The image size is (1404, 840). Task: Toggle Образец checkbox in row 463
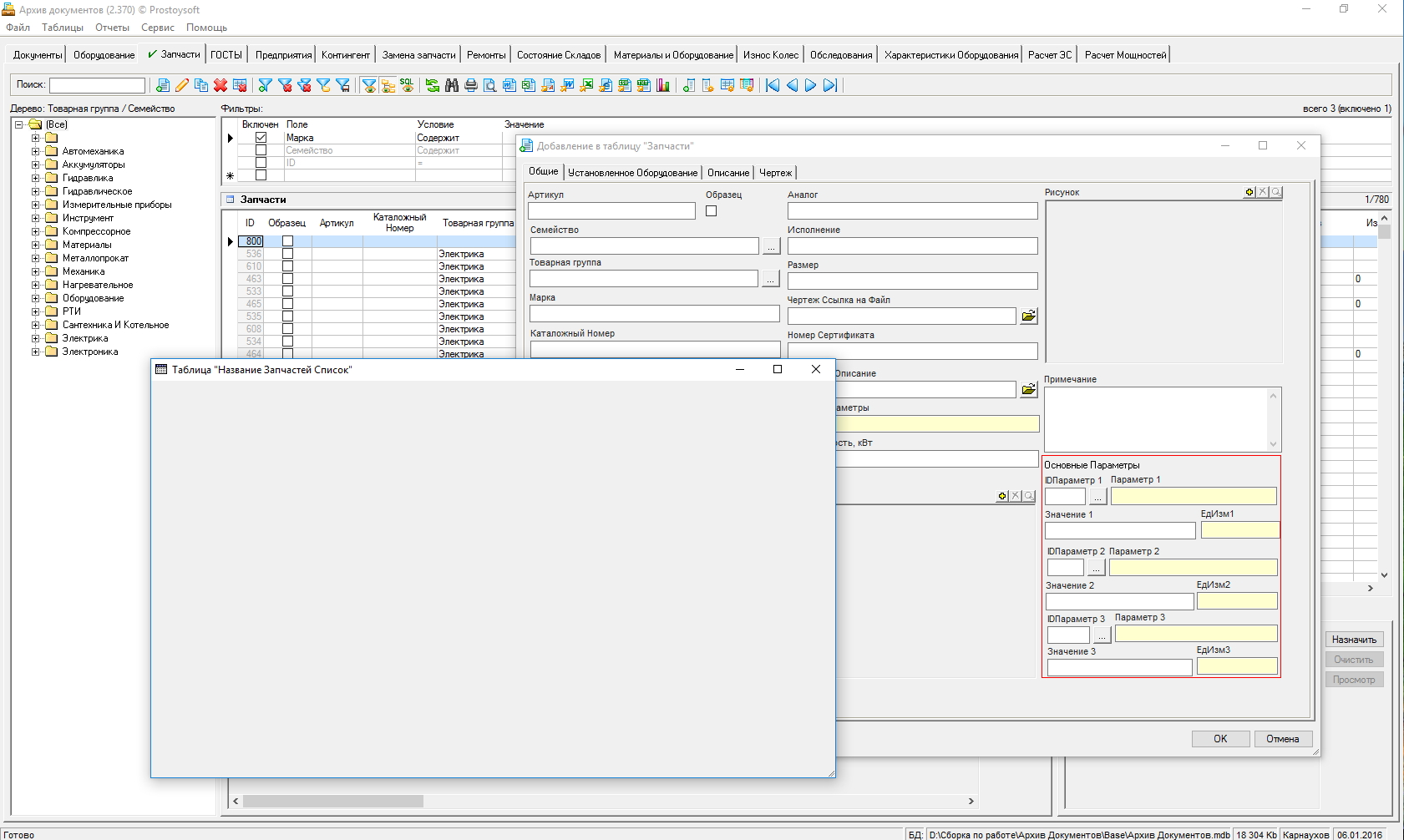click(287, 279)
